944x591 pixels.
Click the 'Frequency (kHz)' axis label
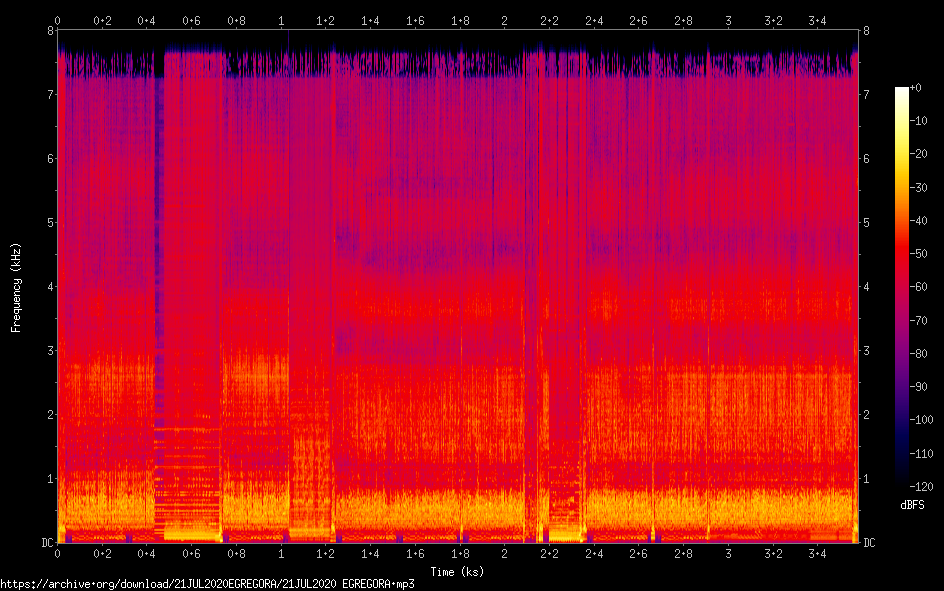[x=16, y=288]
